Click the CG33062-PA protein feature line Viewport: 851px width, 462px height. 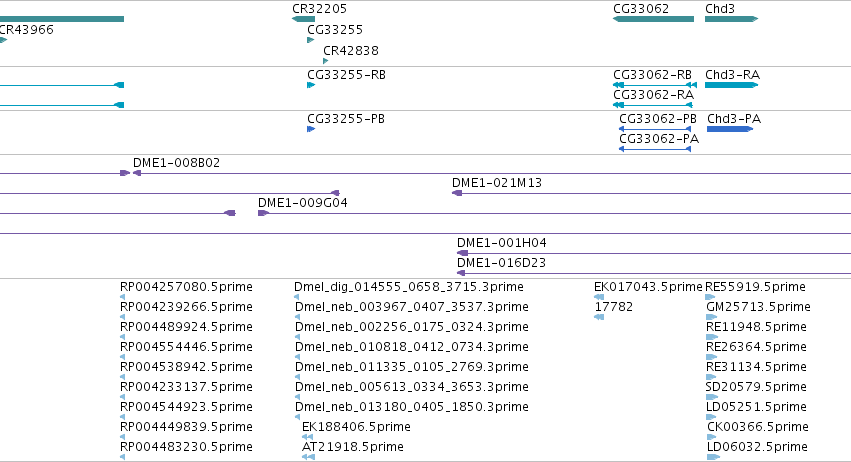pos(655,149)
